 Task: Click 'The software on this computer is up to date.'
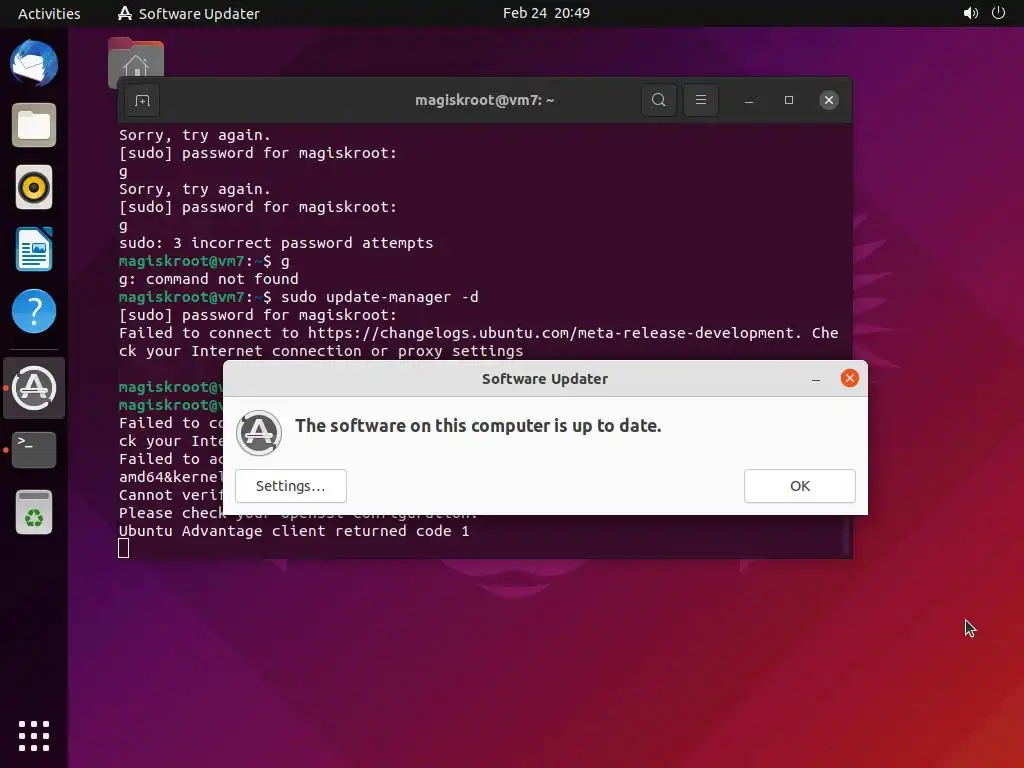coord(478,426)
